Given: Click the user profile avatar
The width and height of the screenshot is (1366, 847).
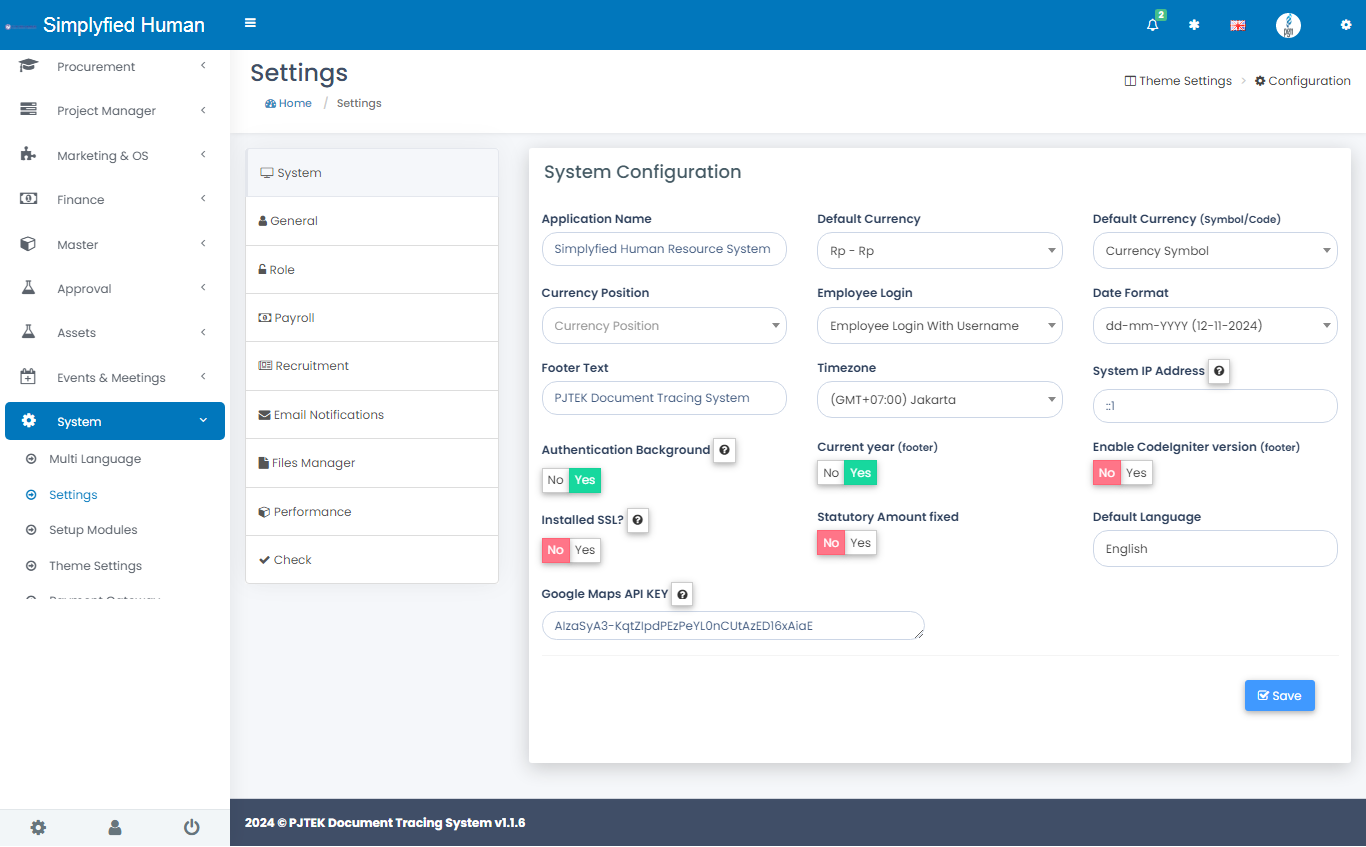Looking at the screenshot, I should coord(1288,26).
